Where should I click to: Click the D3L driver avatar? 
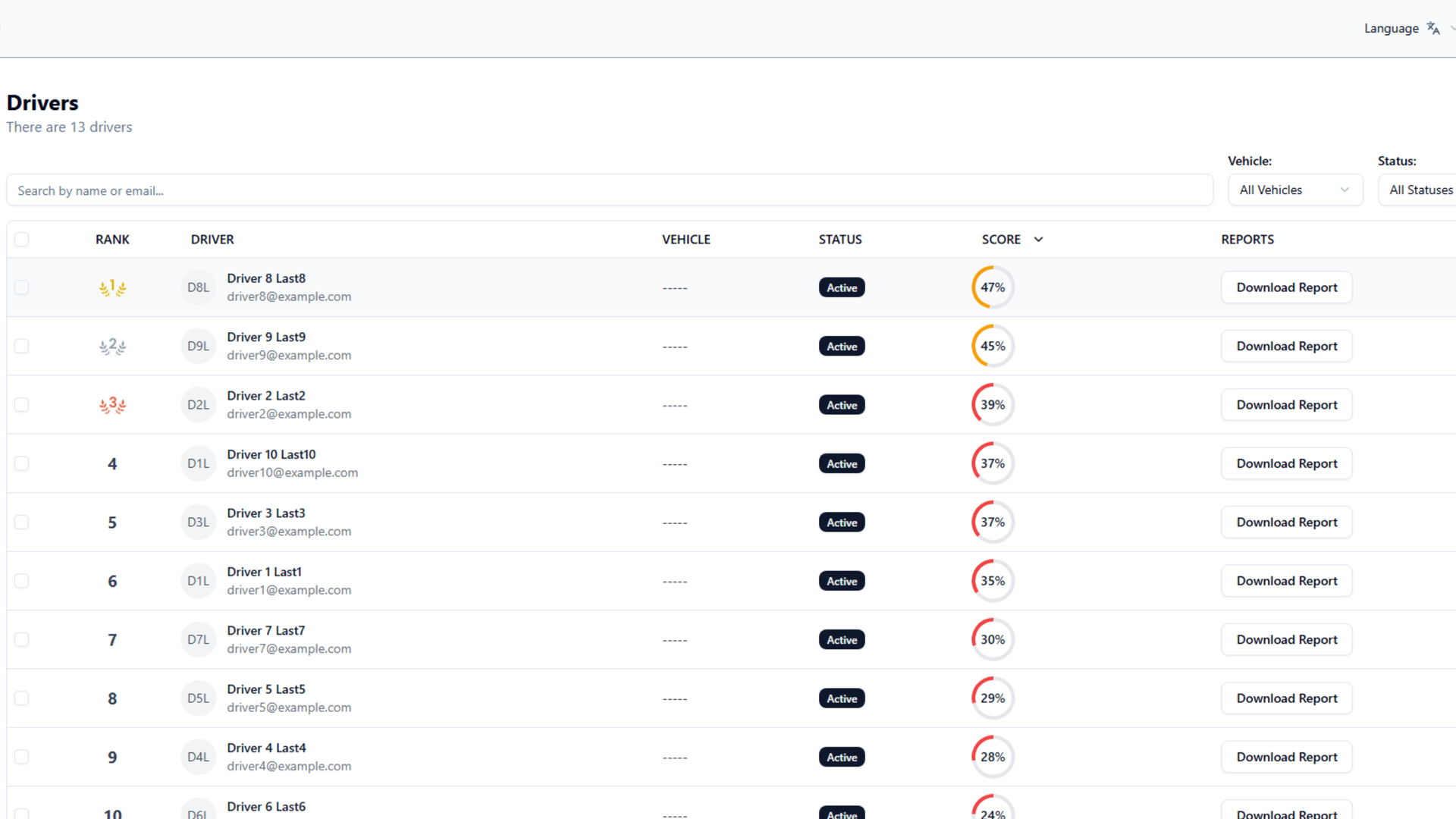[198, 522]
